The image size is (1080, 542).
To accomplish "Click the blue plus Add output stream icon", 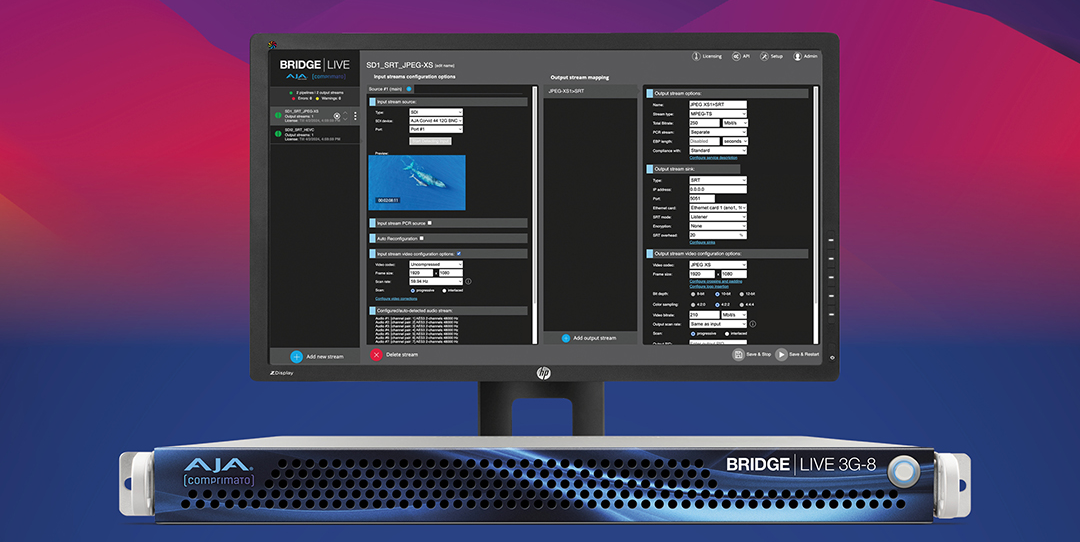I will click(565, 338).
